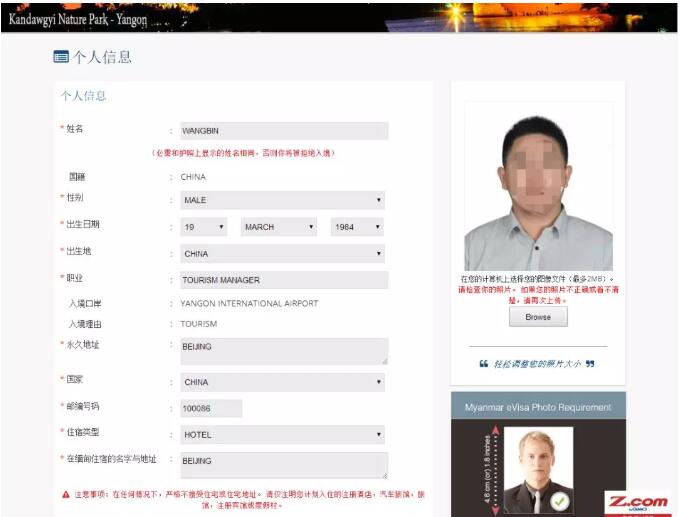Open the 出生地 CHINA dropdown
This screenshot has height=517, width=681.
[282, 254]
